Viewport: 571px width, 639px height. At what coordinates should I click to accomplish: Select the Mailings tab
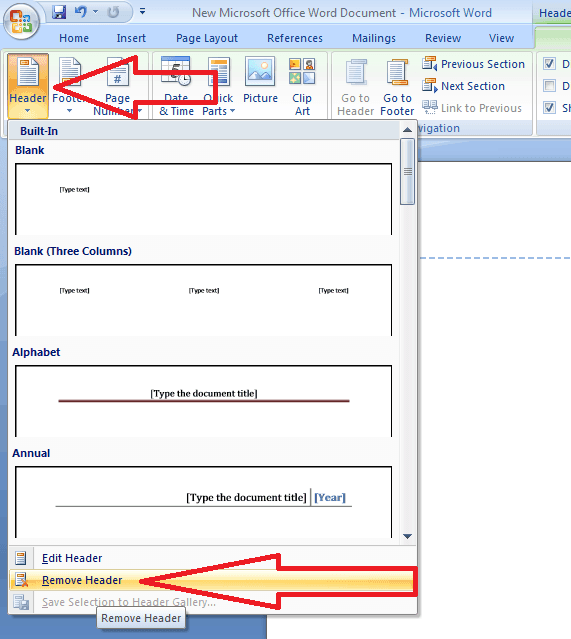(374, 38)
